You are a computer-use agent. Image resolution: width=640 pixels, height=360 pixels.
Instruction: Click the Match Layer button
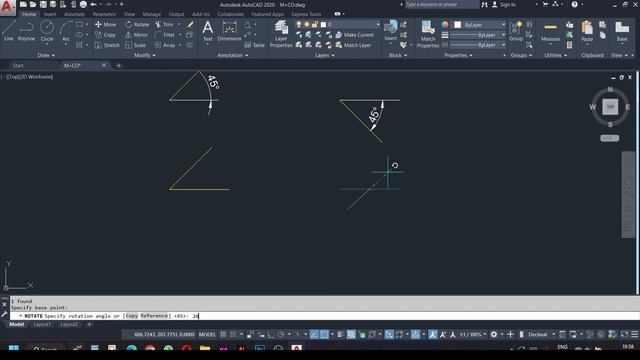click(353, 45)
